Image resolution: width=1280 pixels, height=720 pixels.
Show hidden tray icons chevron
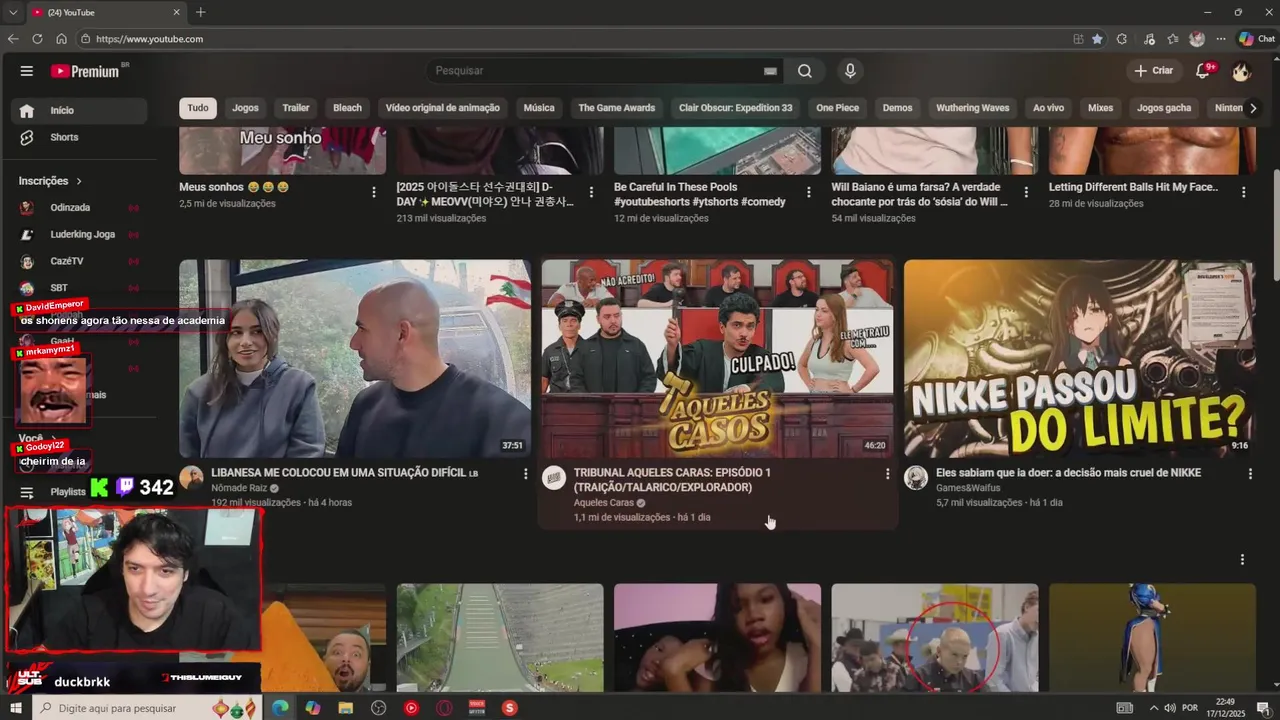(1155, 708)
